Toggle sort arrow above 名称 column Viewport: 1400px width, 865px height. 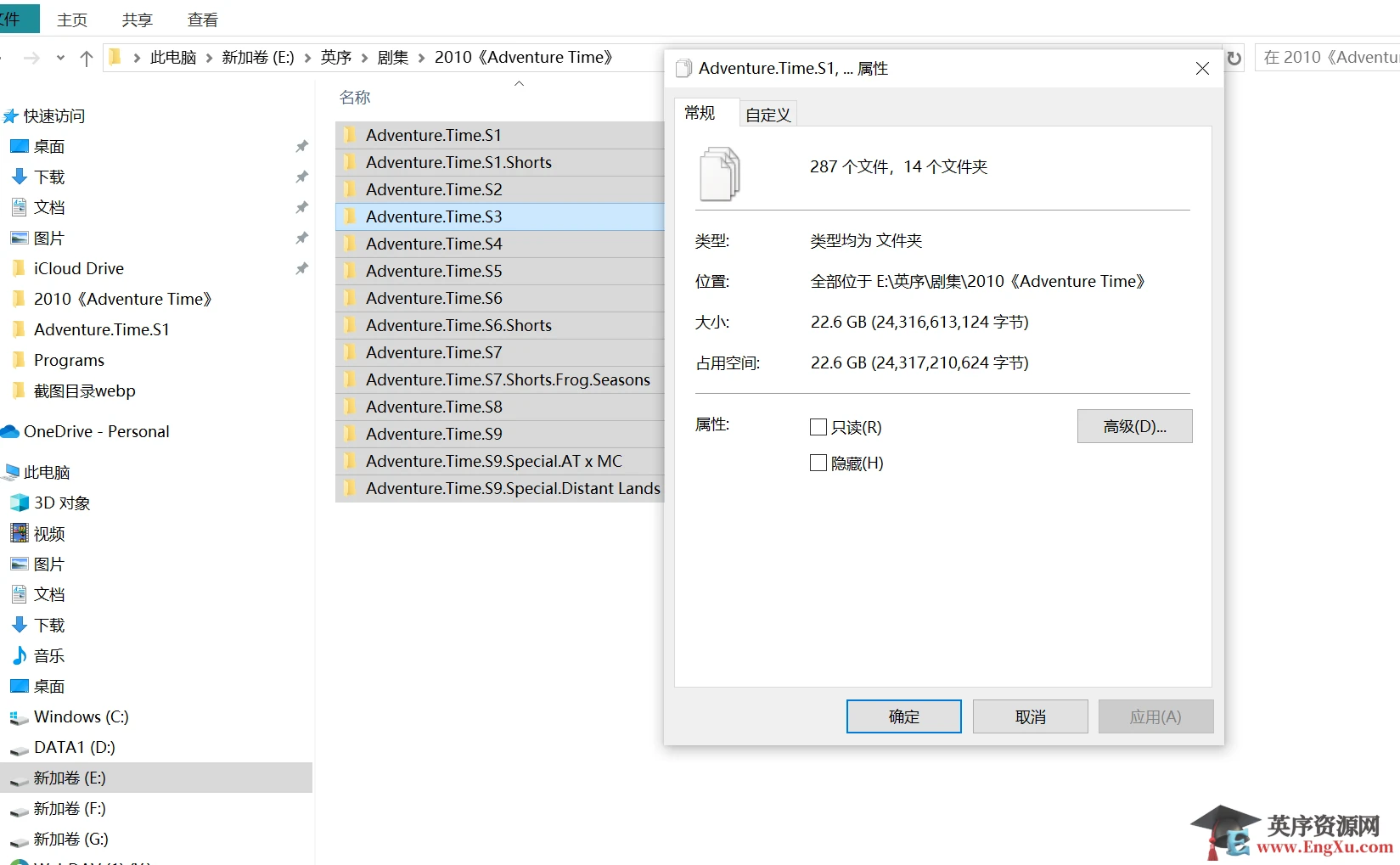click(520, 83)
